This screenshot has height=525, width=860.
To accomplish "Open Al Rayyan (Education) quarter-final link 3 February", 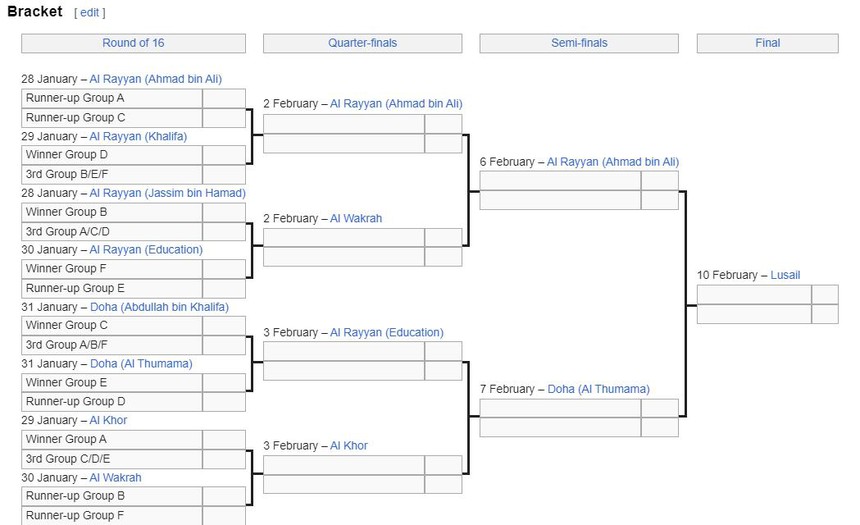I will [386, 333].
